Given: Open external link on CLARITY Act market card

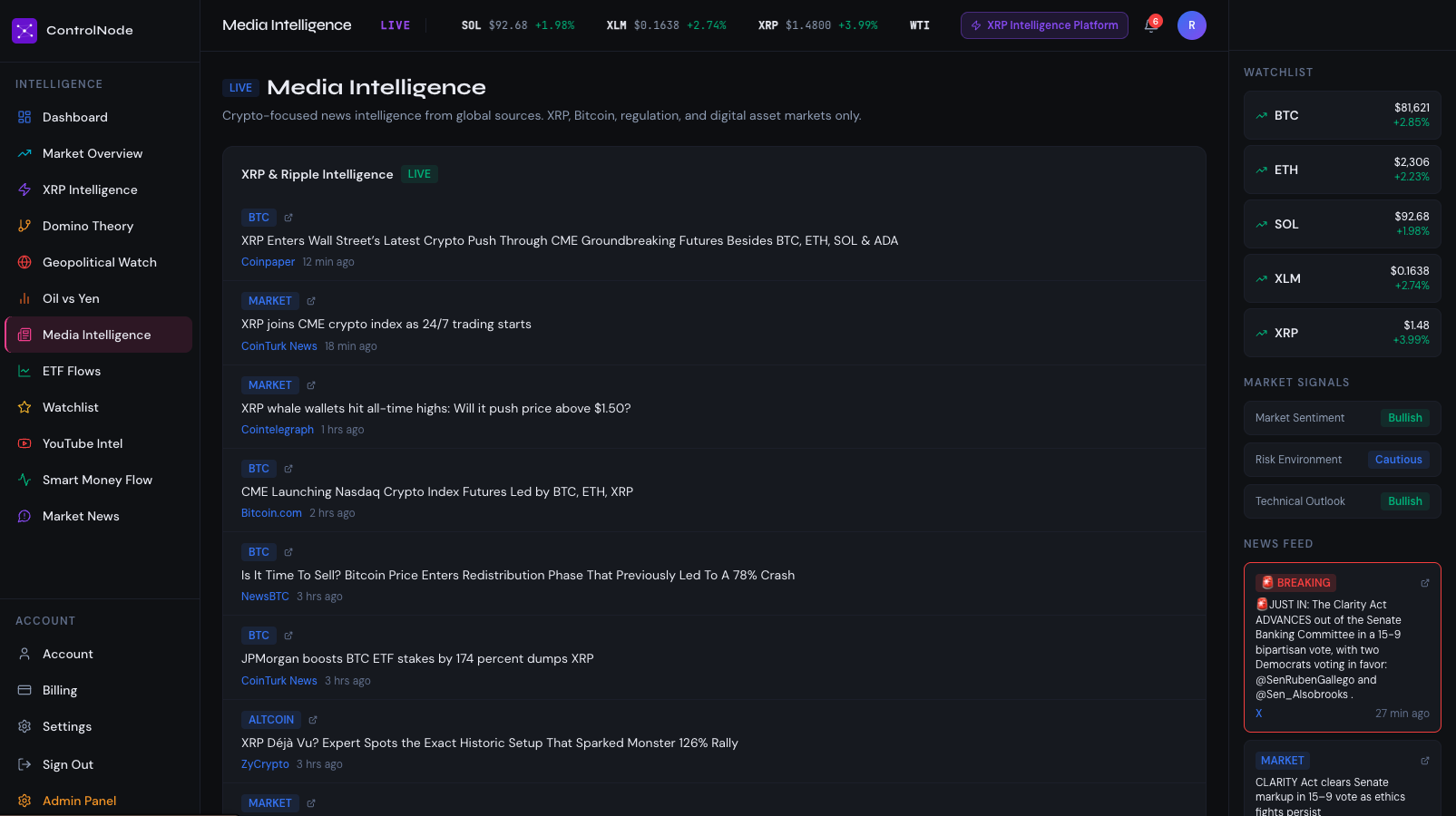Looking at the screenshot, I should coord(1424,761).
